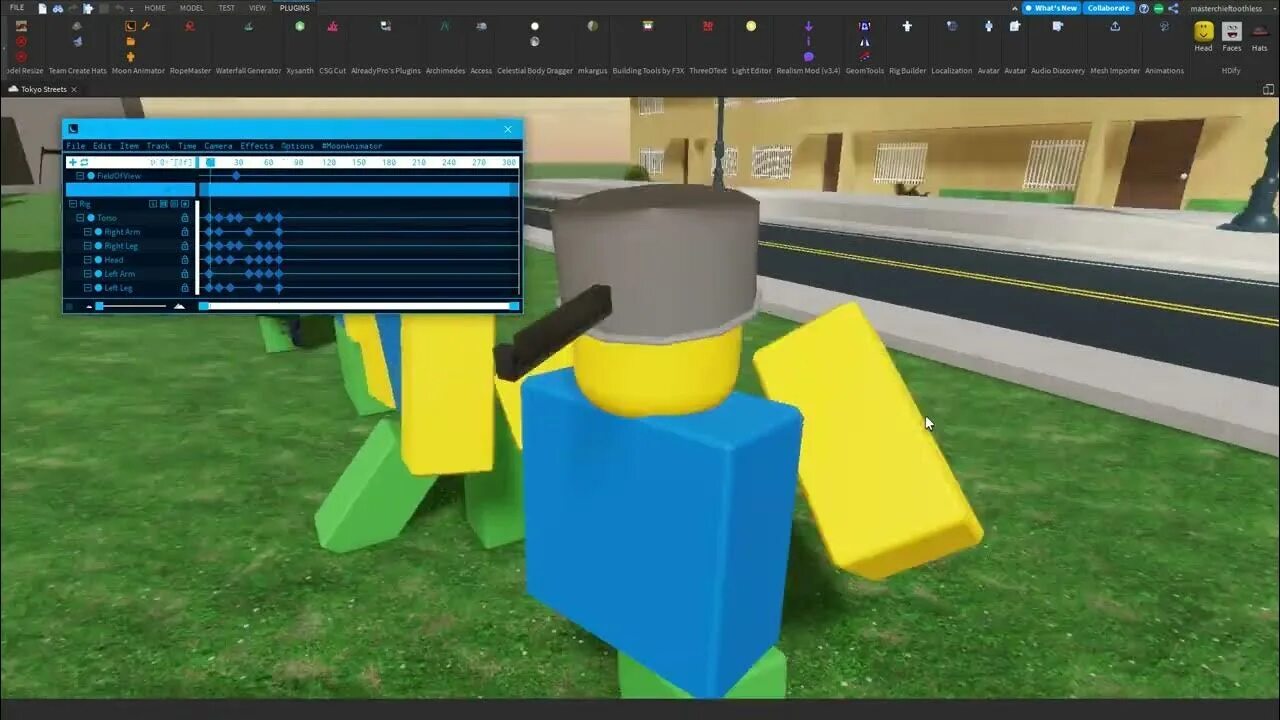Screen dimensions: 1280x720
Task: Click the Moon Animator horizontal timeline scrollbar
Action: click(359, 306)
